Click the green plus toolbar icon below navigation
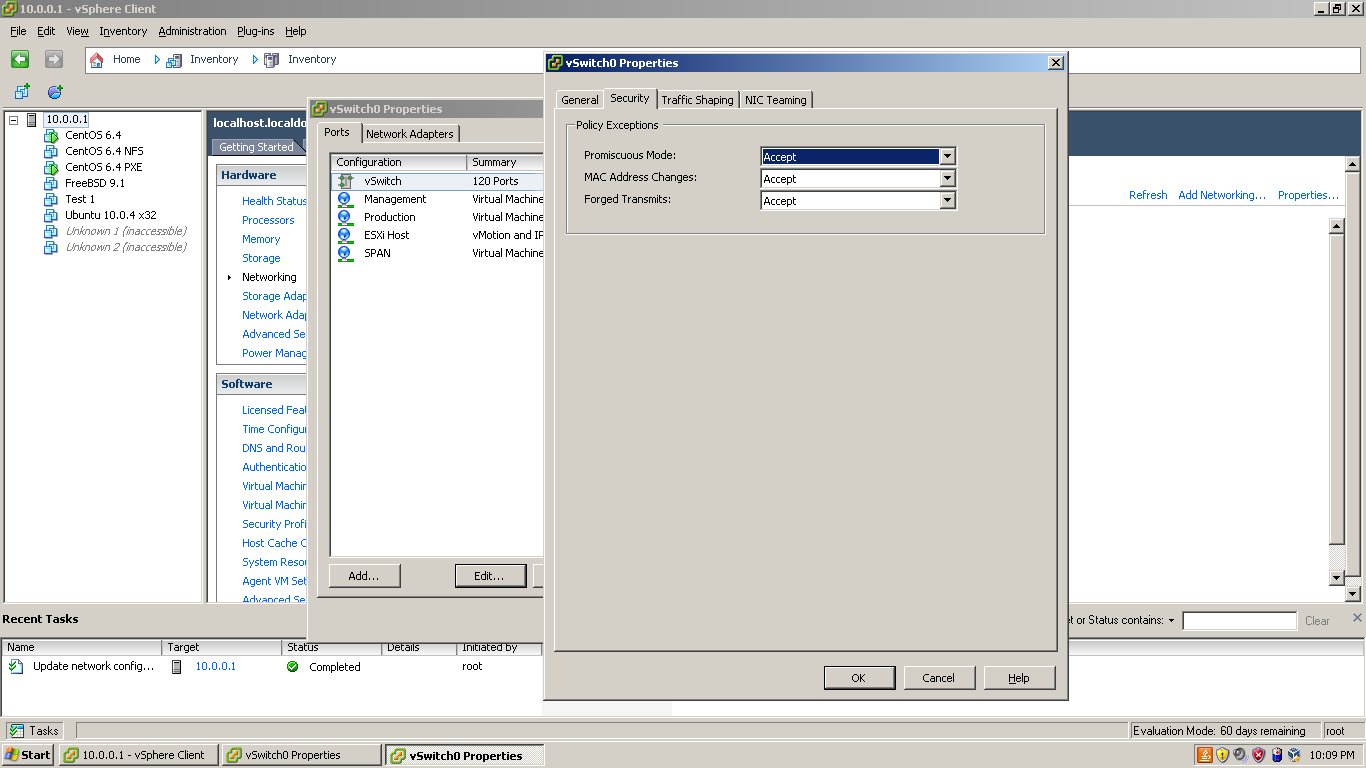Screen dimensions: 1366x768 click(21, 91)
